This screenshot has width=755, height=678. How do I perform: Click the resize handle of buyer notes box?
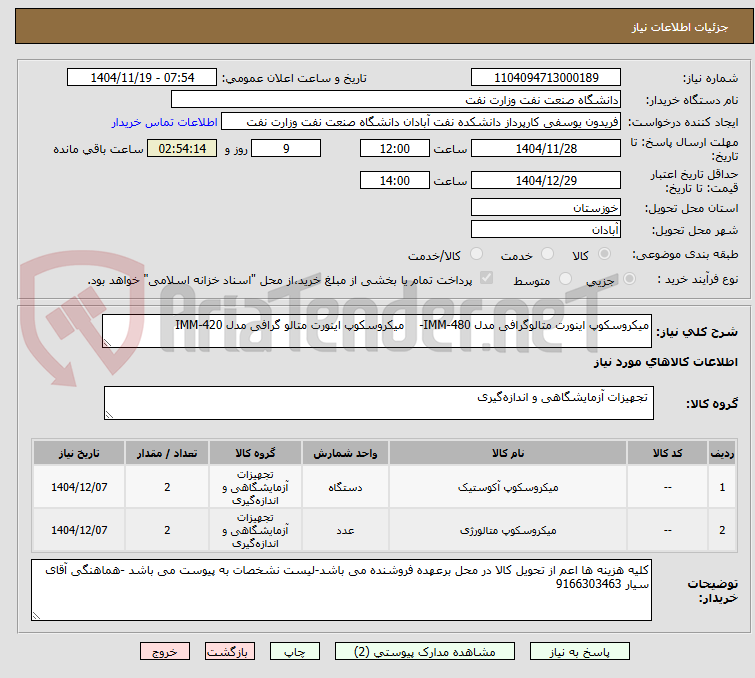pyautogui.click(x=37, y=615)
